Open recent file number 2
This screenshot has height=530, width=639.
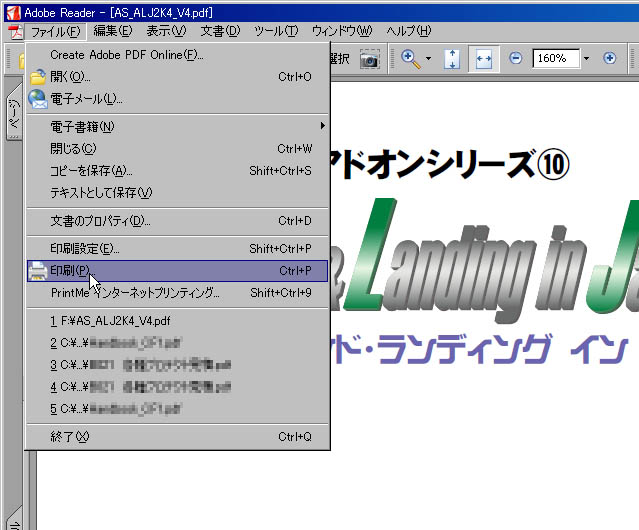tap(177, 343)
